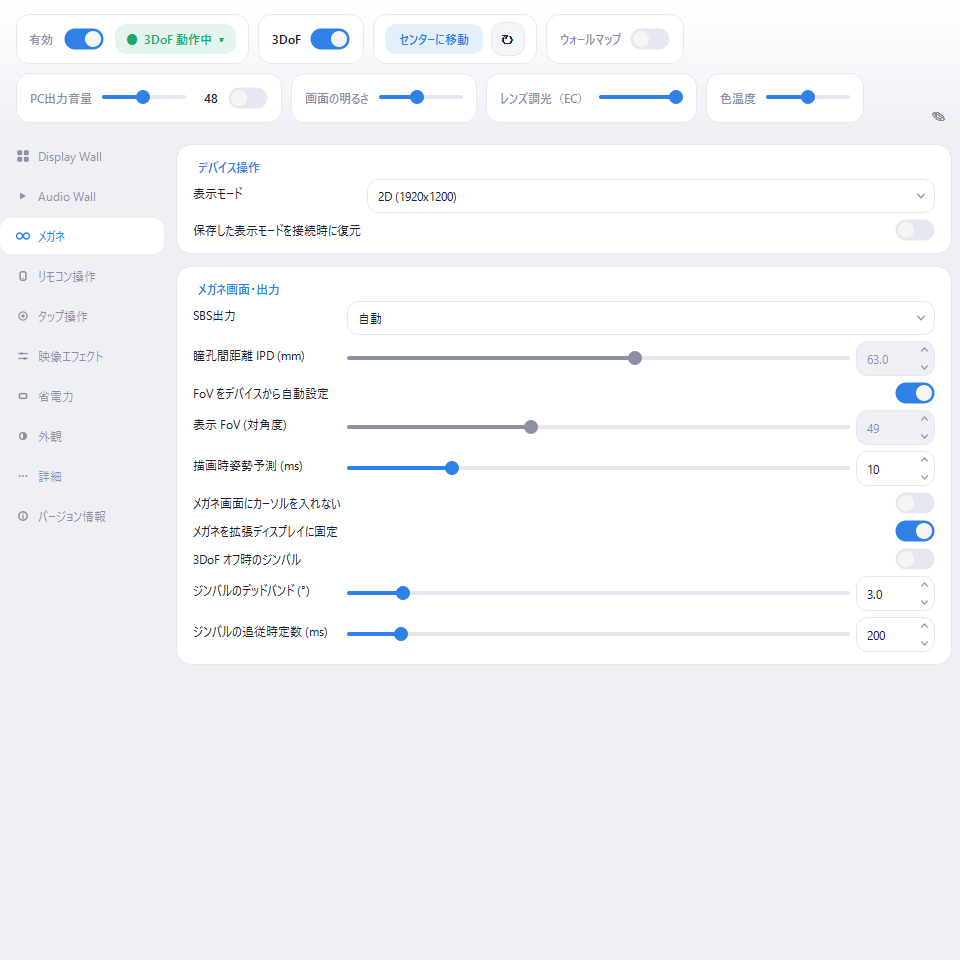Open the 3DoF 動作中 status dropdown
960x960 pixels.
pos(176,39)
